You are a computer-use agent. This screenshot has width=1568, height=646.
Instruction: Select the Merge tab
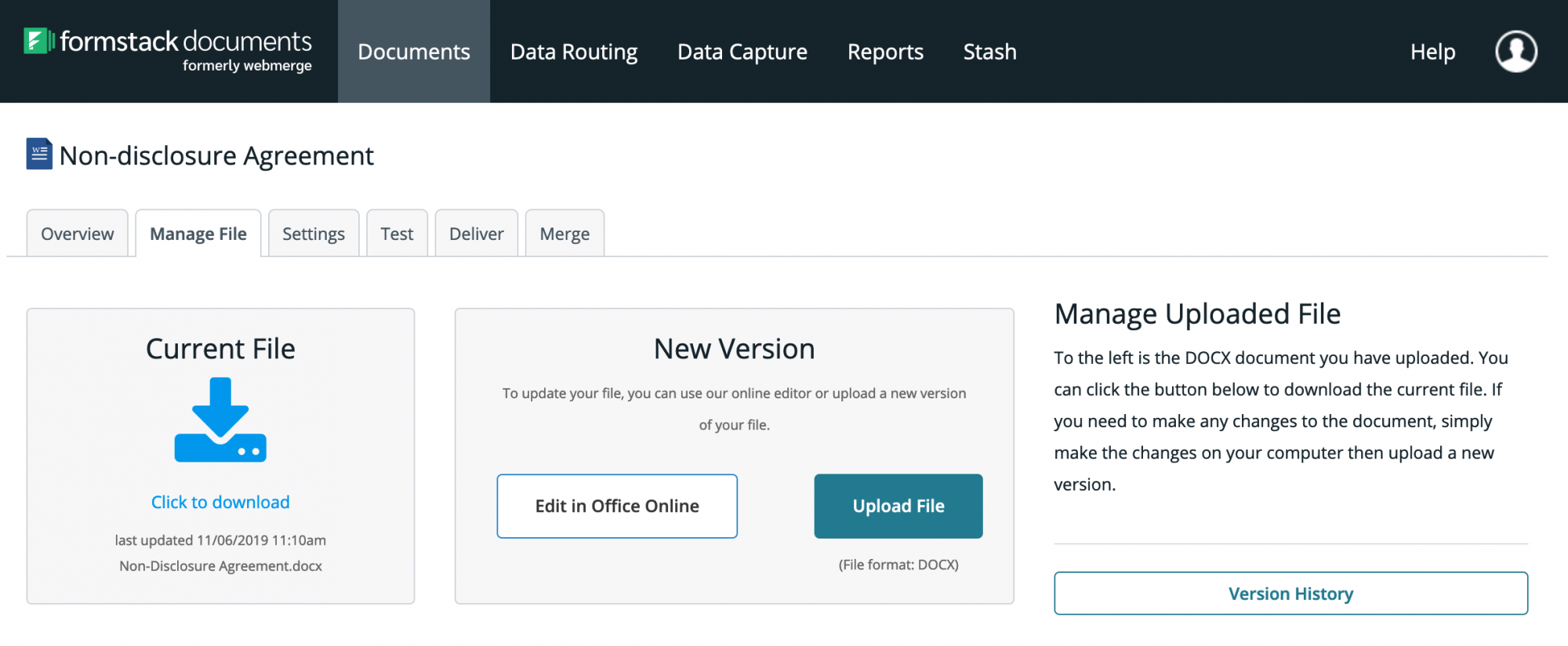point(564,234)
